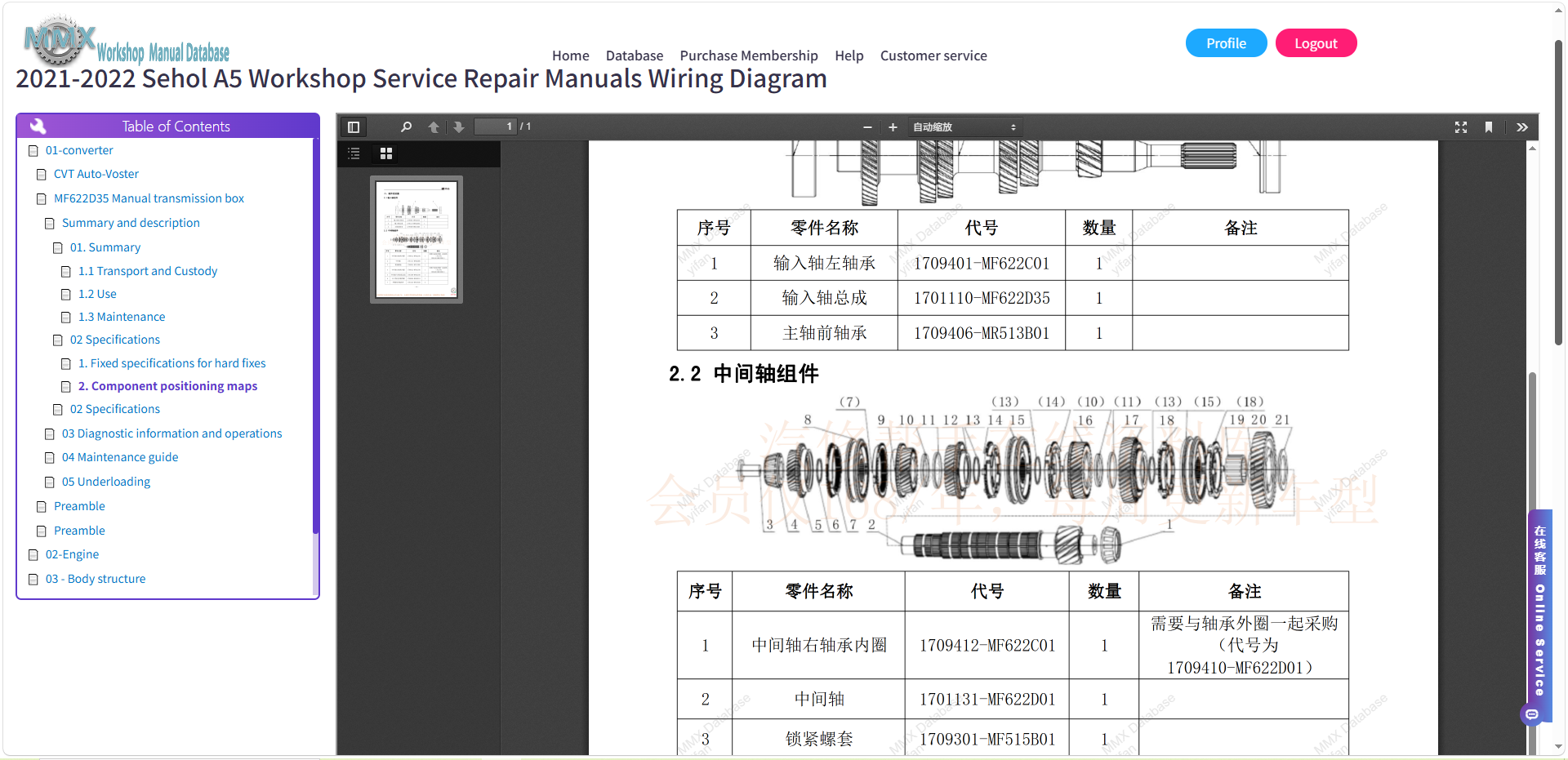1568x760 pixels.
Task: Toggle the PDF sidebar panel
Action: tap(354, 127)
